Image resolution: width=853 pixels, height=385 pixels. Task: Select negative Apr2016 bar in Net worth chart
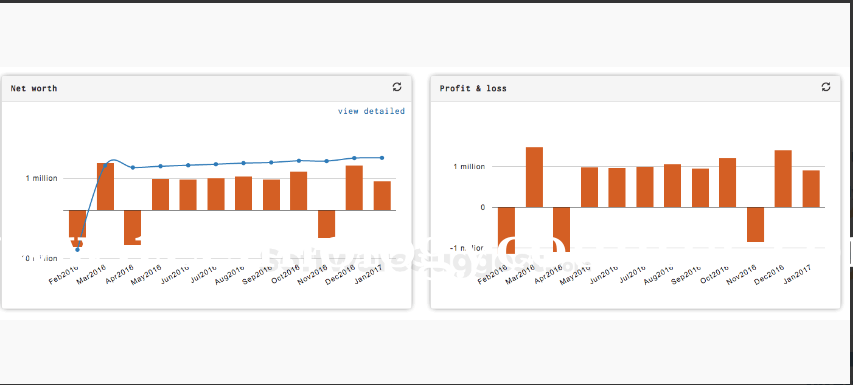point(133,227)
